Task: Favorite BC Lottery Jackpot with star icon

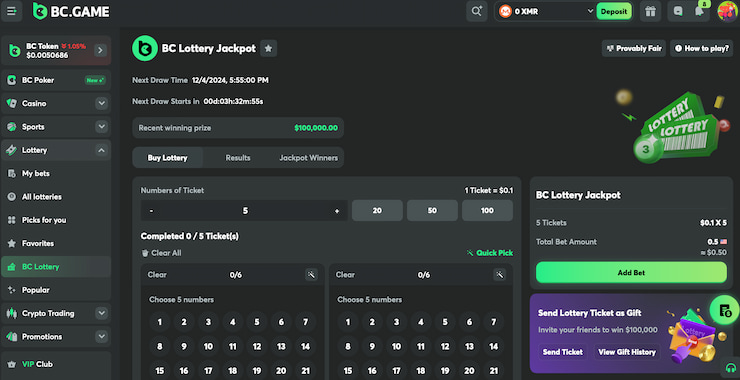Action: pos(269,48)
